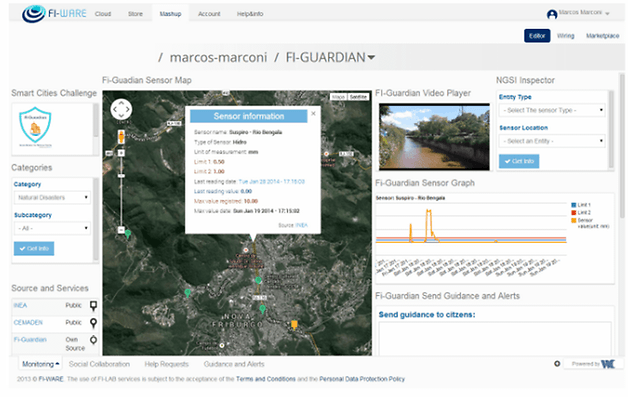Click the main page vertical scrollbar
The width and height of the screenshot is (628, 397).
(x=622, y=146)
